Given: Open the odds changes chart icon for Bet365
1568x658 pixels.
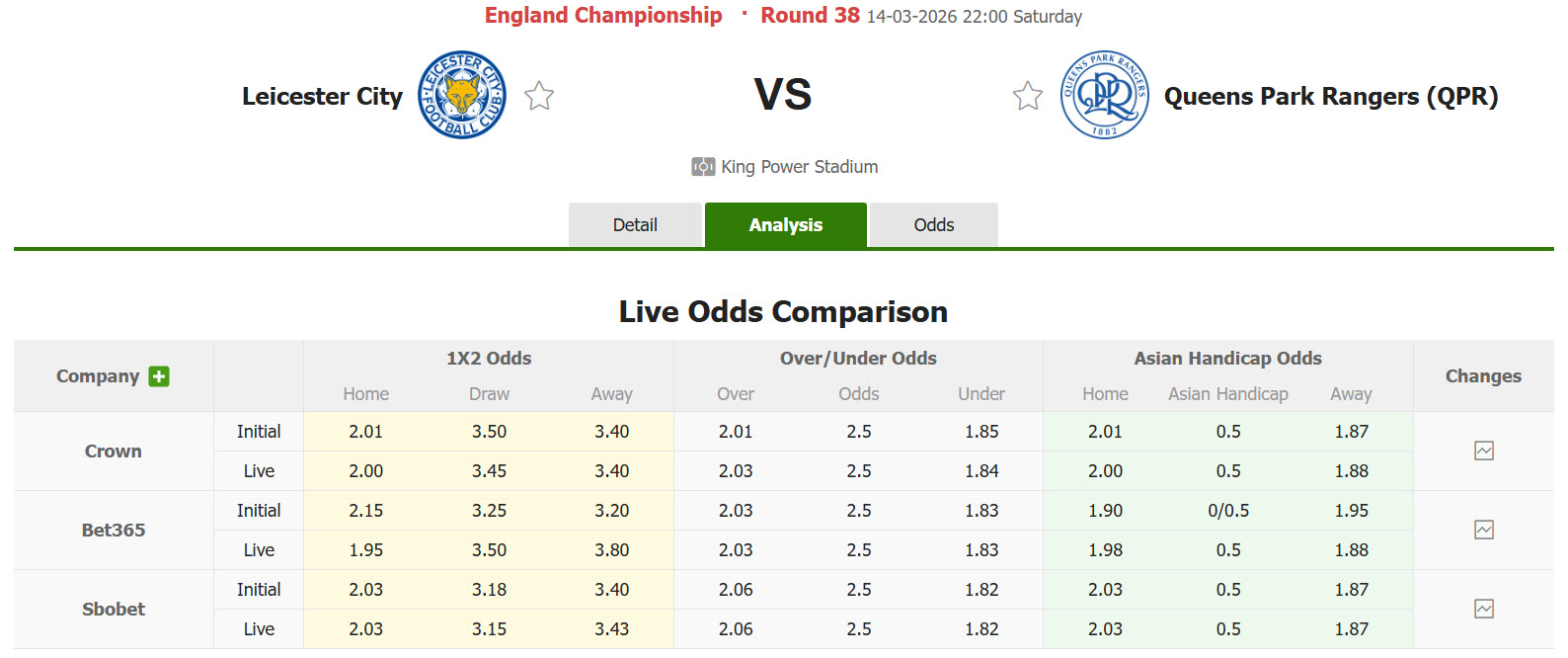Looking at the screenshot, I should click(x=1484, y=530).
